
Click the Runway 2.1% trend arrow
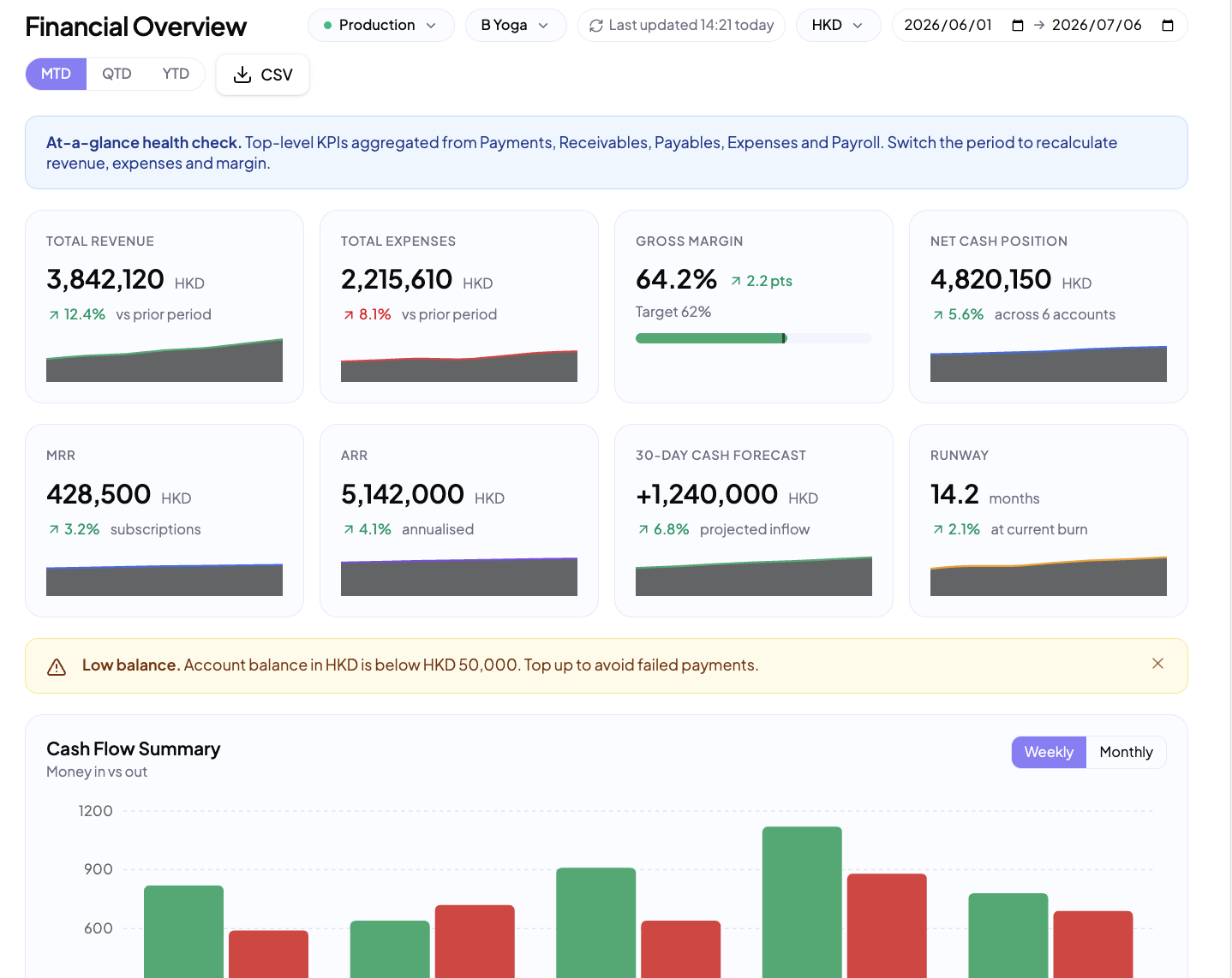[938, 530]
